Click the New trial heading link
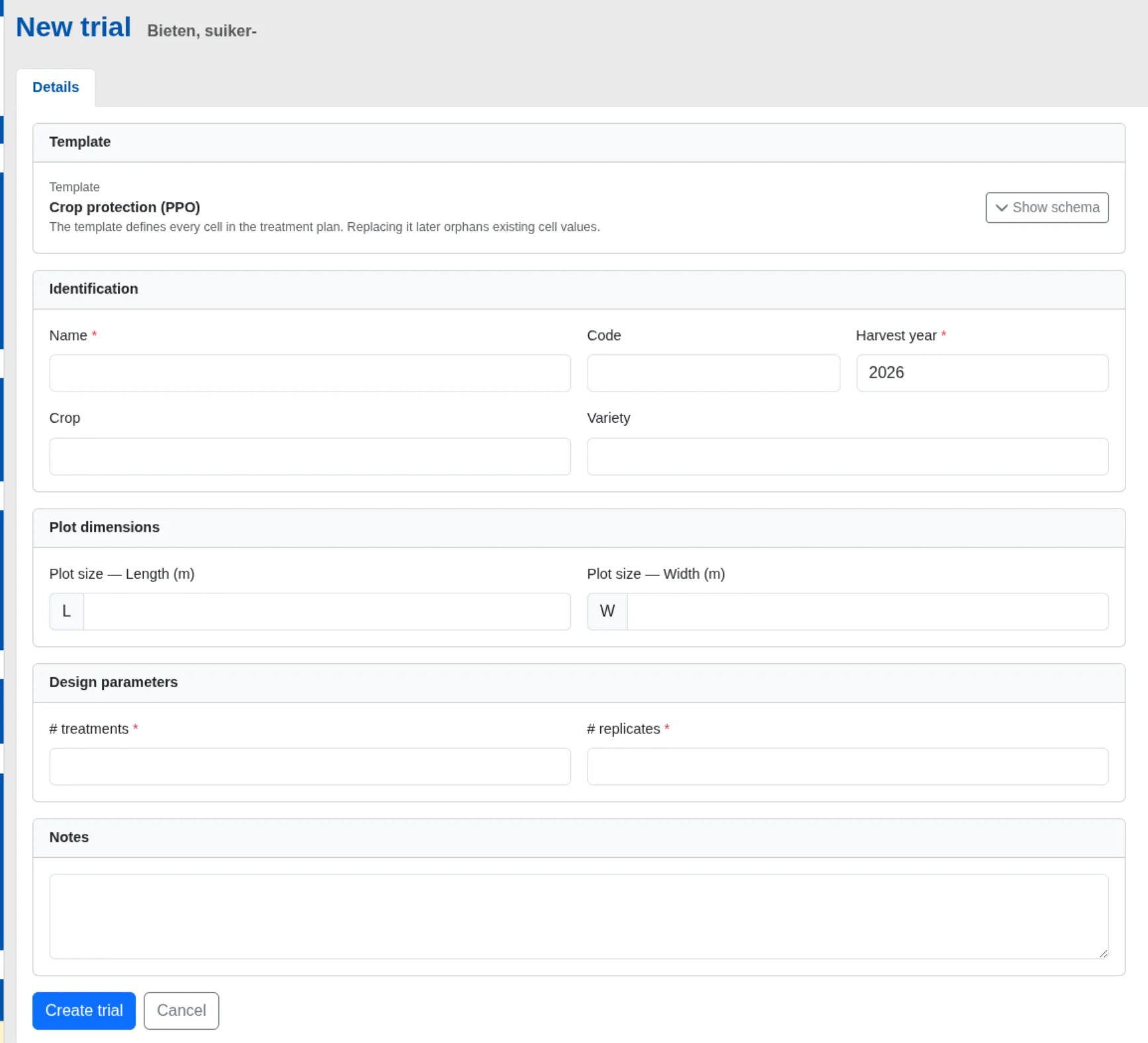This screenshot has height=1043, width=1148. click(73, 26)
